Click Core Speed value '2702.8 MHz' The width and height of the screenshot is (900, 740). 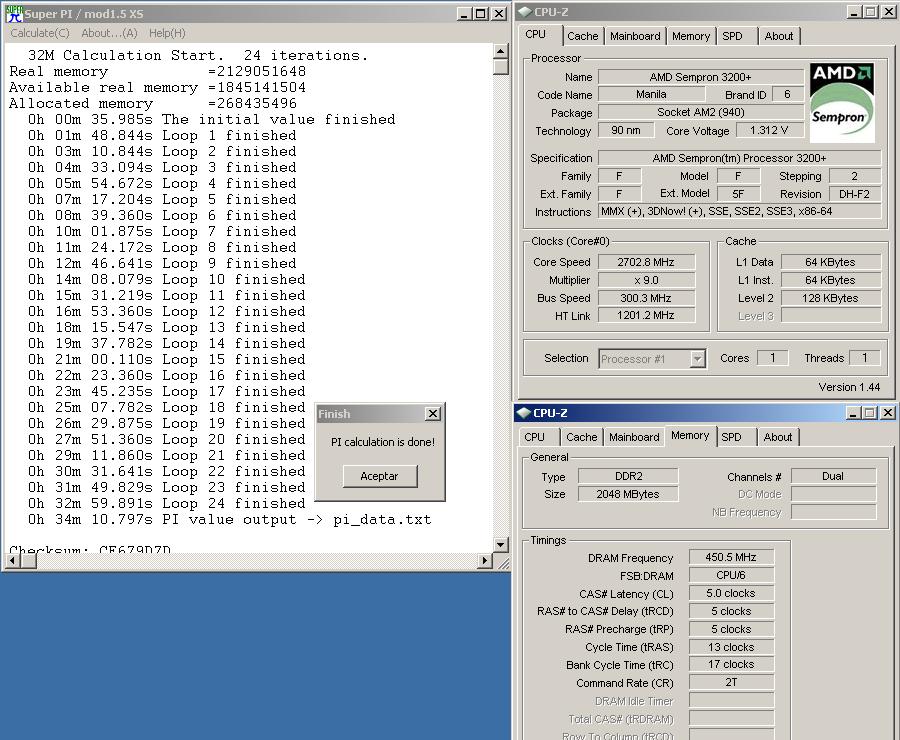[646, 262]
